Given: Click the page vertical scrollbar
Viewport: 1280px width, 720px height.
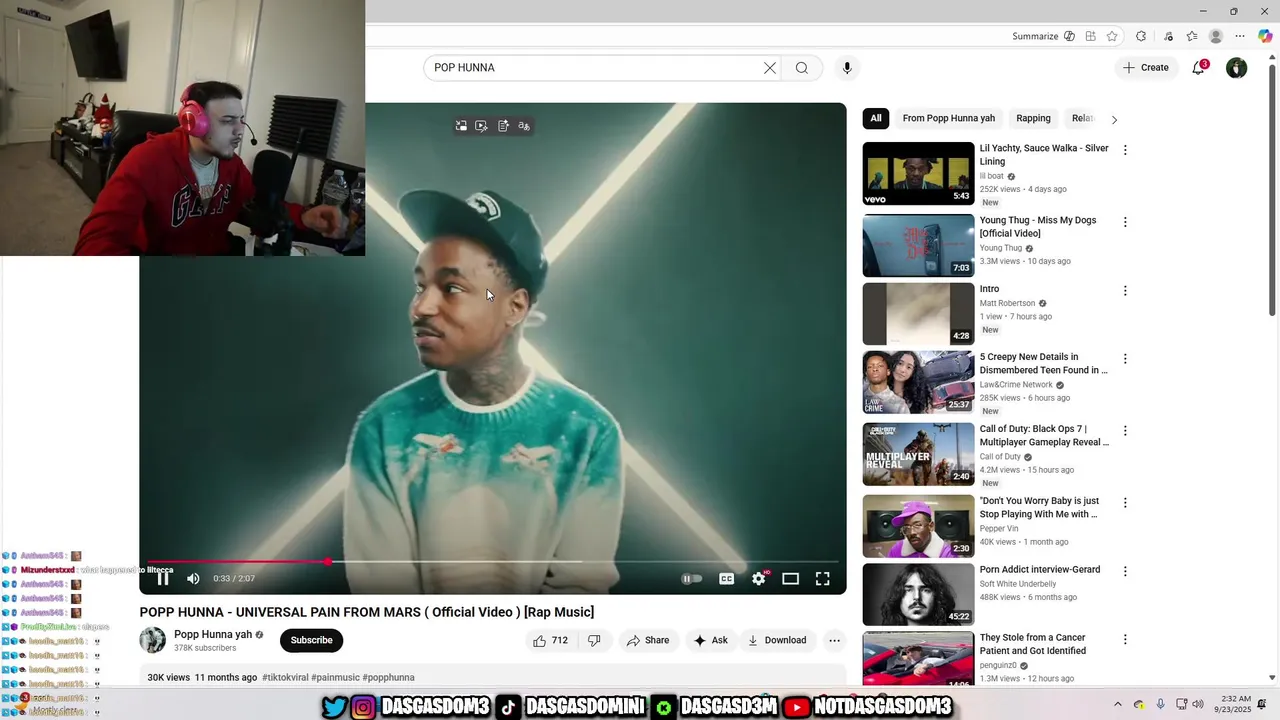Looking at the screenshot, I should (1272, 190).
